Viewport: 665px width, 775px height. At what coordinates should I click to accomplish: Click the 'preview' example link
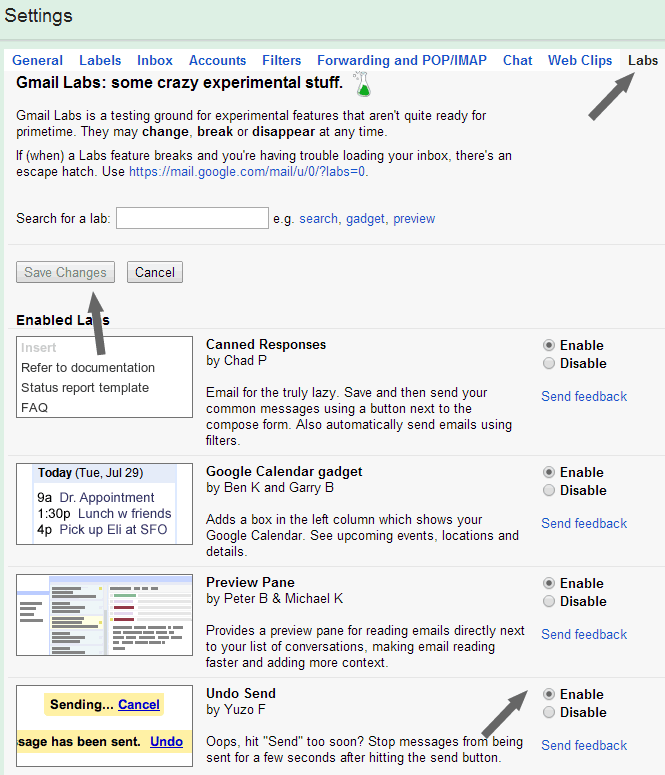point(414,218)
